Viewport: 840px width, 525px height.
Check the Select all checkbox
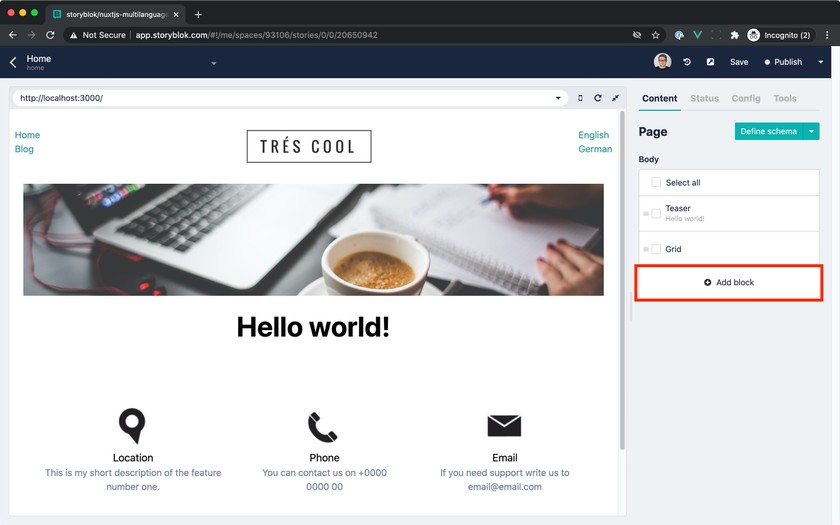(656, 182)
